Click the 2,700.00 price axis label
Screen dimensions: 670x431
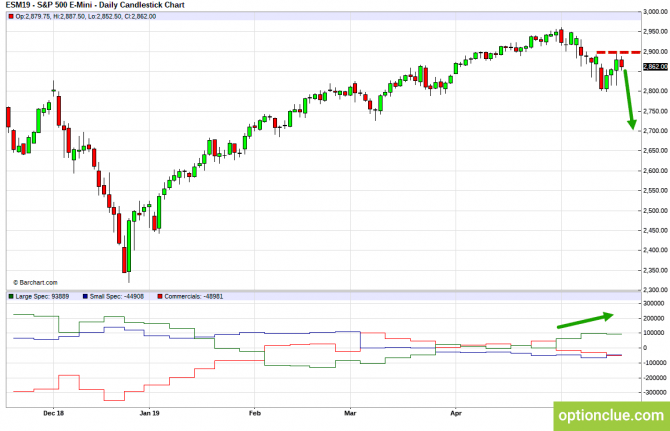pyautogui.click(x=655, y=131)
